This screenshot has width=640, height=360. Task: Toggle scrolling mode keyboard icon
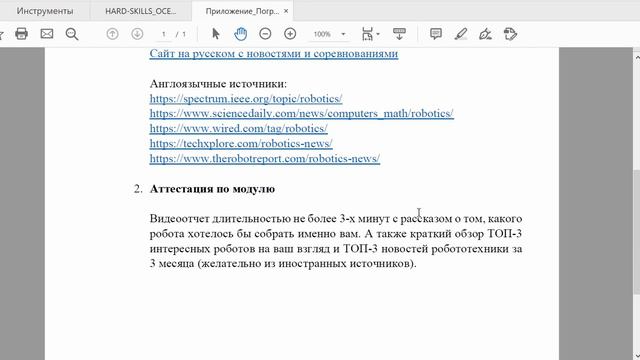[x=399, y=34]
